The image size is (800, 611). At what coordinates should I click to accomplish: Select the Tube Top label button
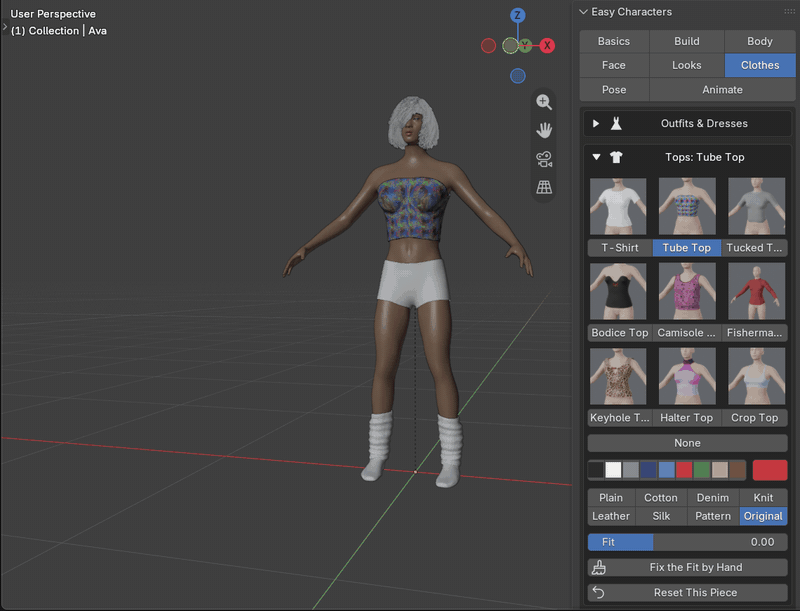pyautogui.click(x=687, y=248)
